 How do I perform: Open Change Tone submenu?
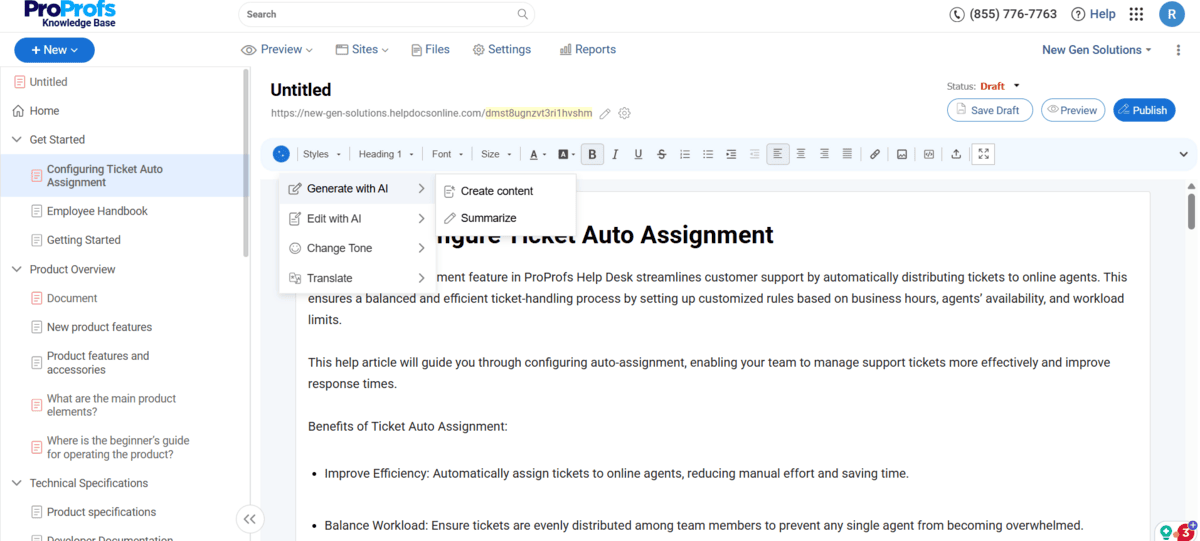(357, 248)
